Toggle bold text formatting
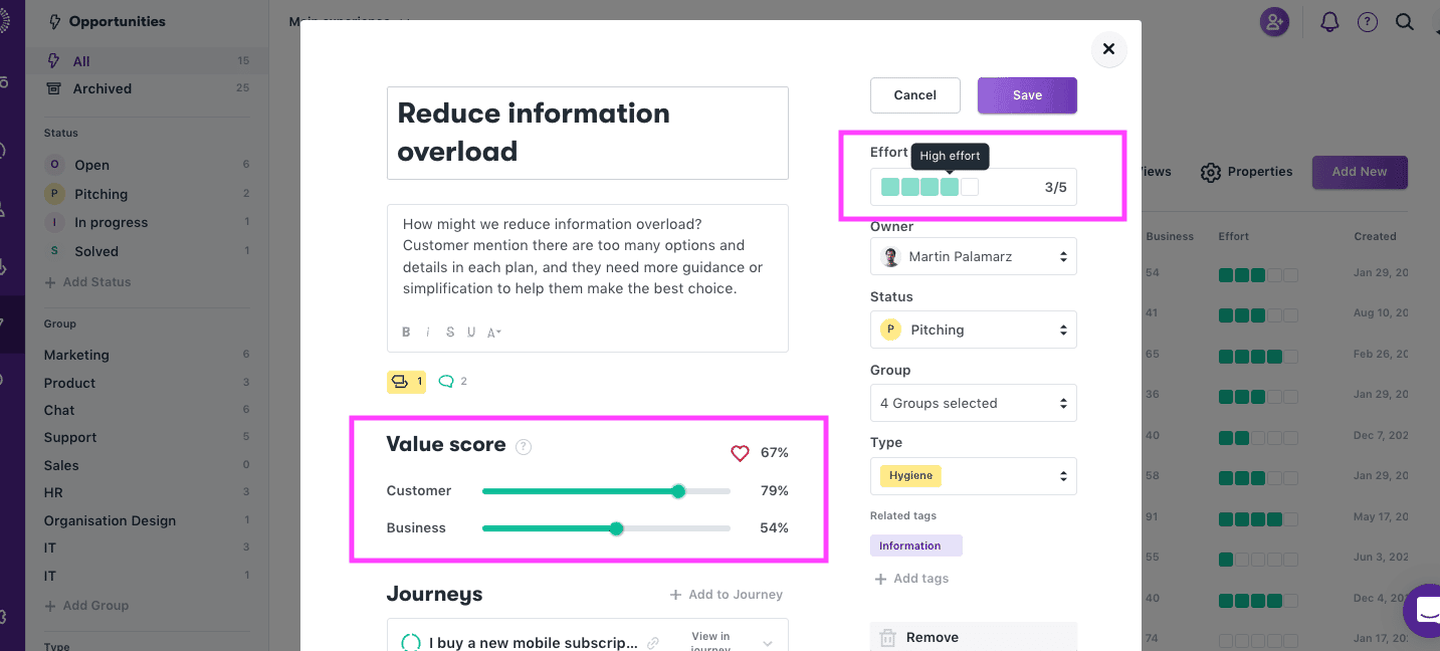This screenshot has width=1440, height=651. point(406,332)
